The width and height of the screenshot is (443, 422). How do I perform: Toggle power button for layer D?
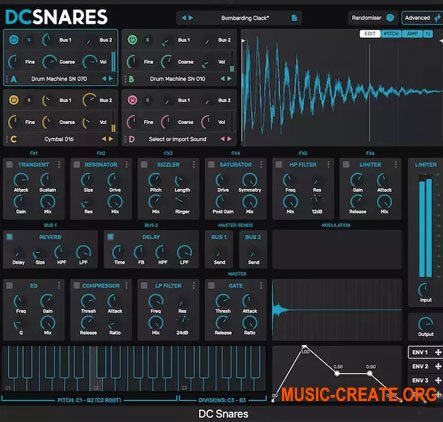132,100
